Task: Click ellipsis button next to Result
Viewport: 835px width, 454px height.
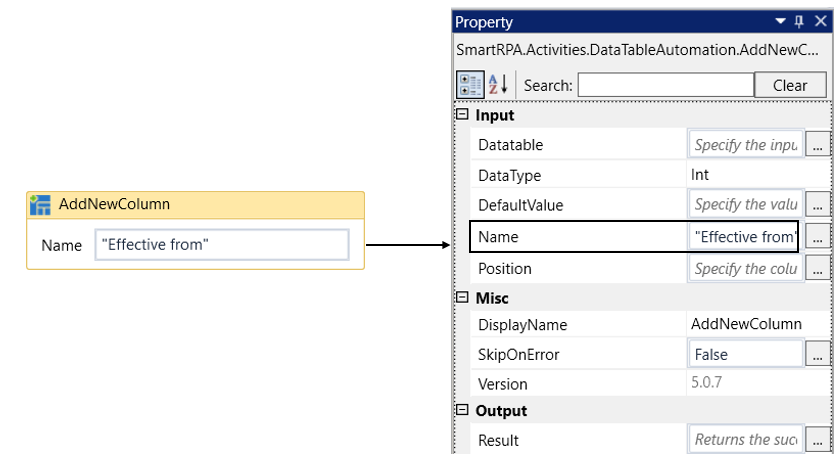Action: click(x=817, y=440)
